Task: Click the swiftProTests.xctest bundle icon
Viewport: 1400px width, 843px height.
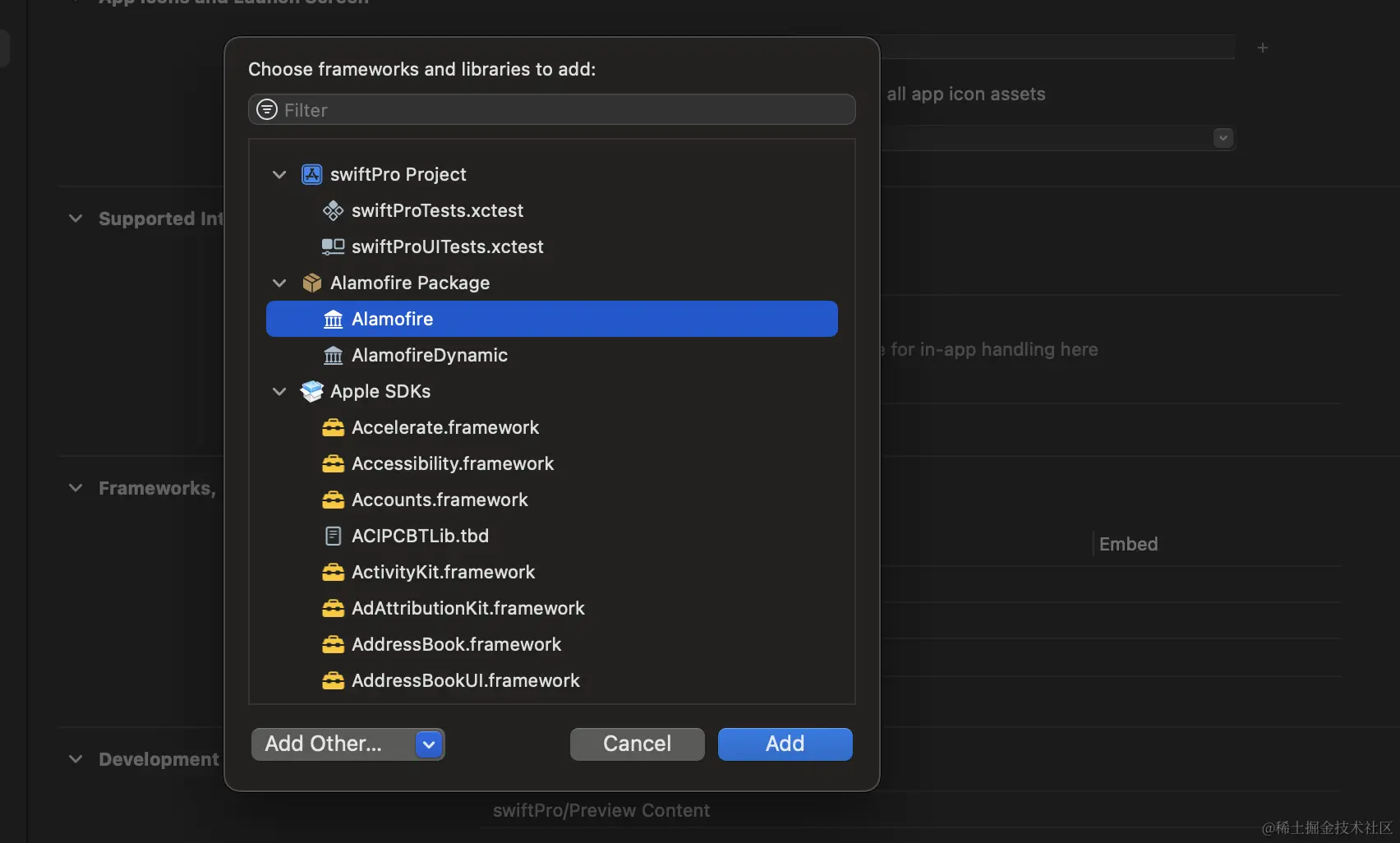Action: click(x=333, y=210)
